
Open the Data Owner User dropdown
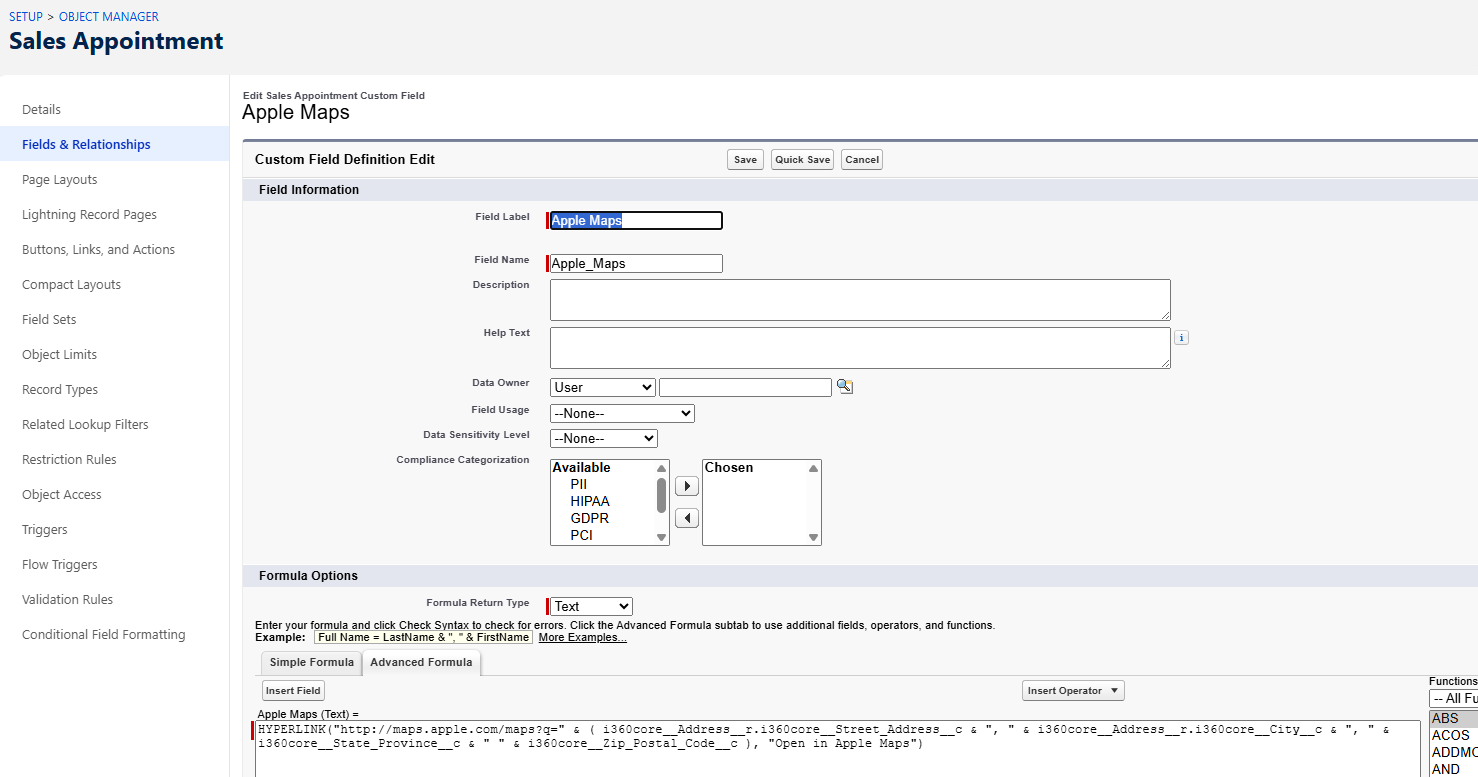click(603, 387)
